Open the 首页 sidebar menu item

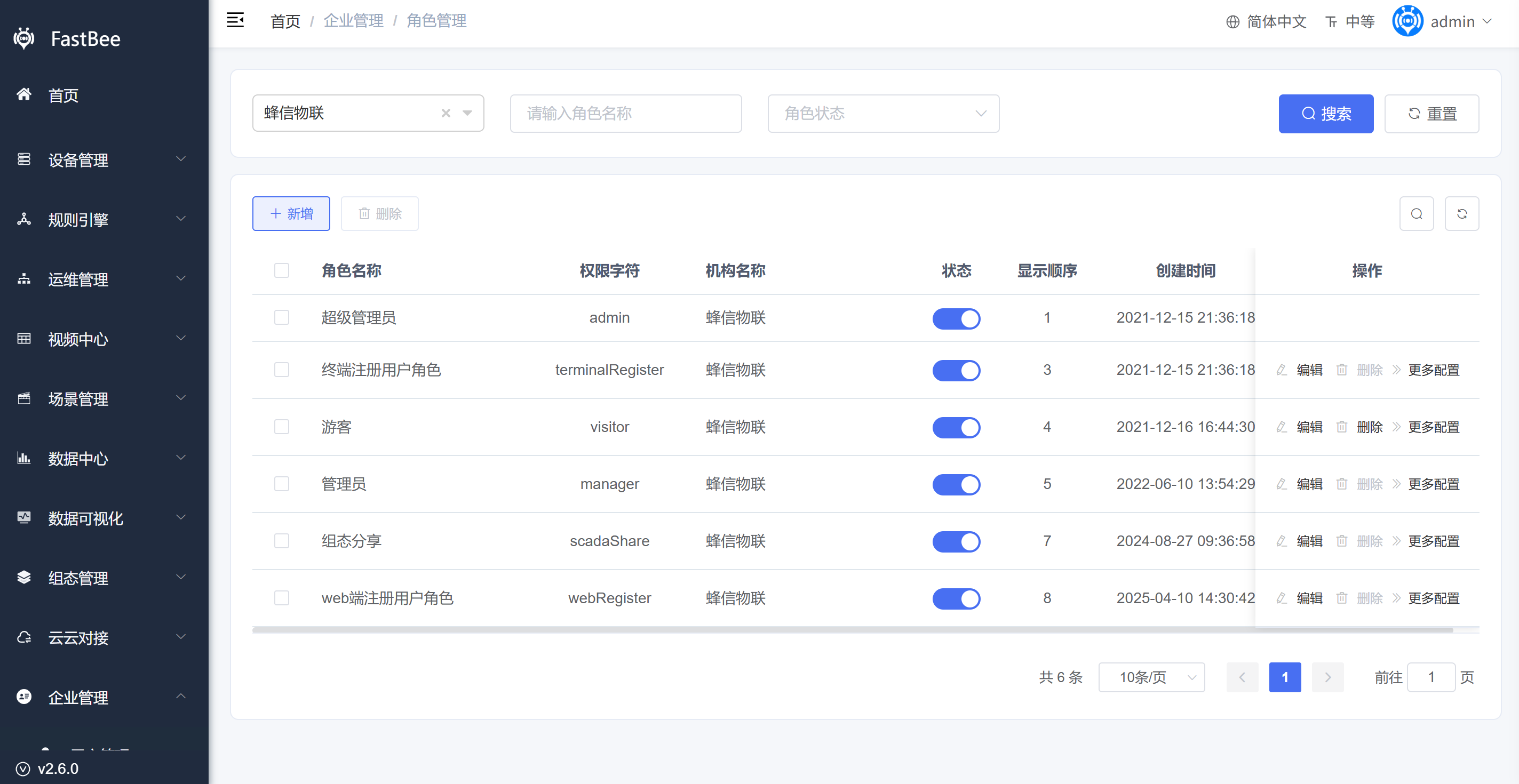coord(105,95)
